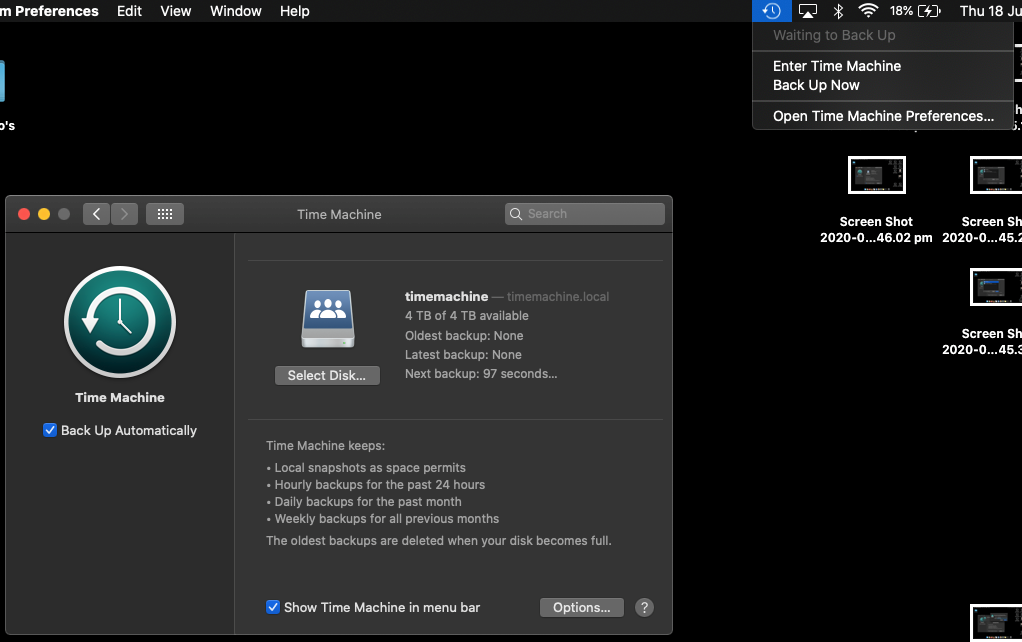Disable Back Up Automatically checkbox
The width and height of the screenshot is (1022, 642).
[50, 430]
